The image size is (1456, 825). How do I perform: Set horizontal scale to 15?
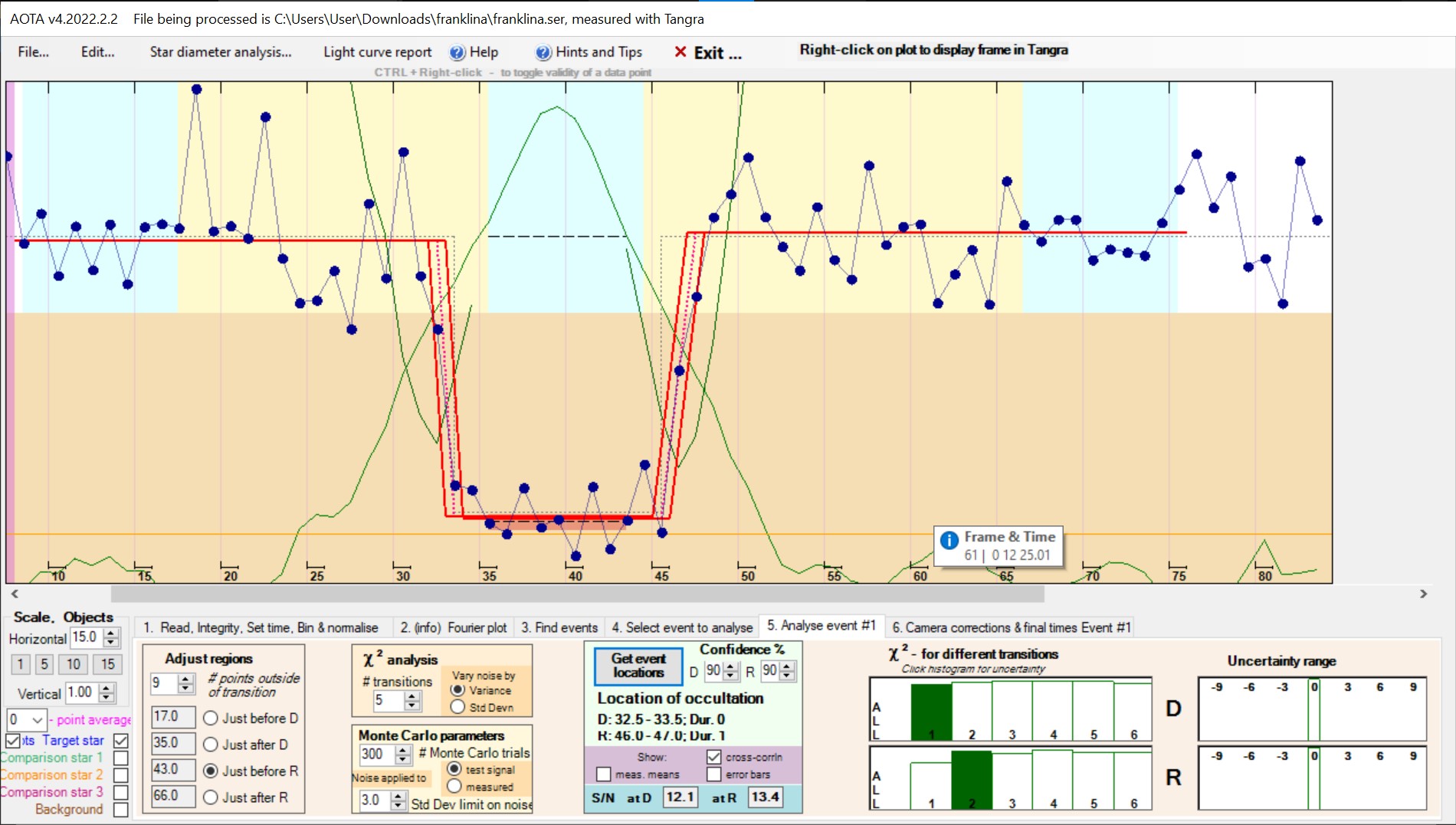[x=108, y=665]
